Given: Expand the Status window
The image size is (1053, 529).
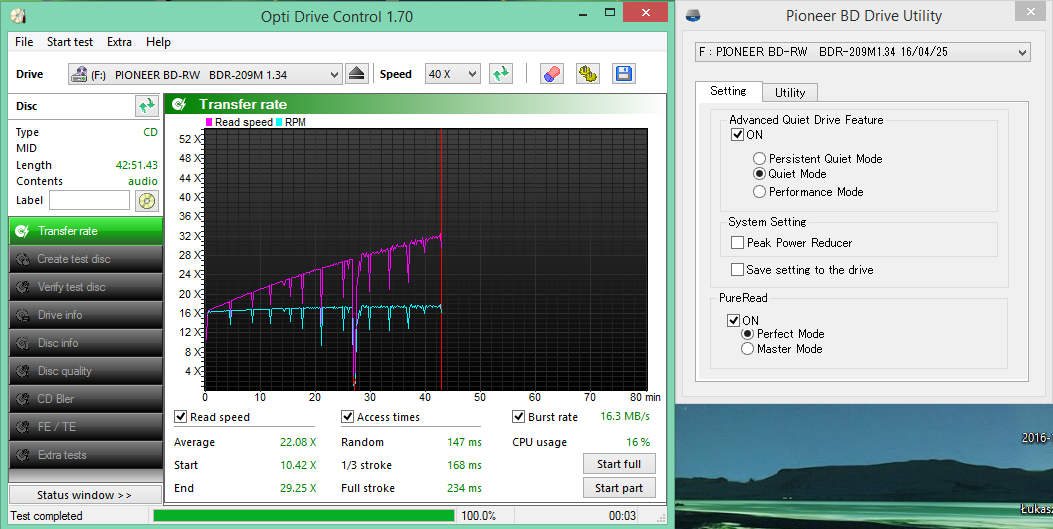Looking at the screenshot, I should [85, 495].
